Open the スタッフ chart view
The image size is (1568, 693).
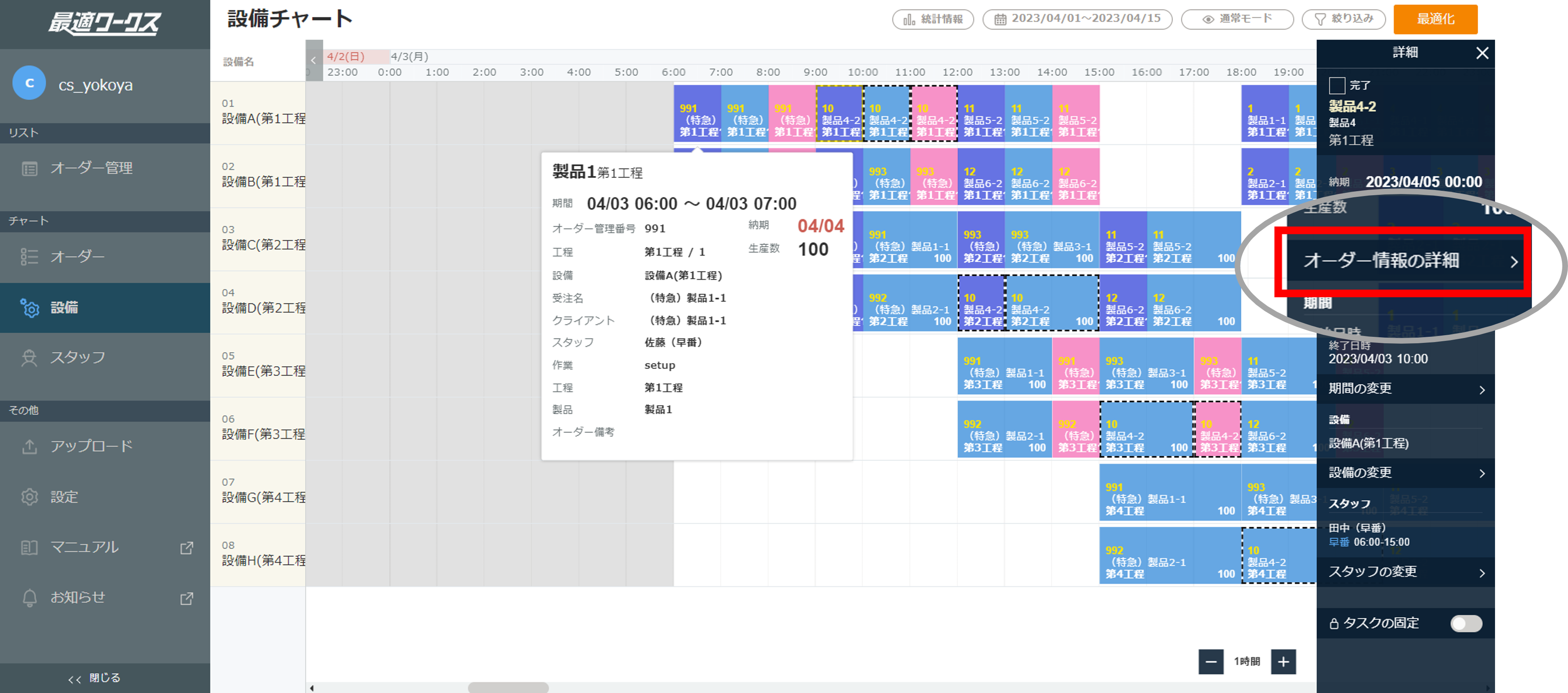pos(105,357)
